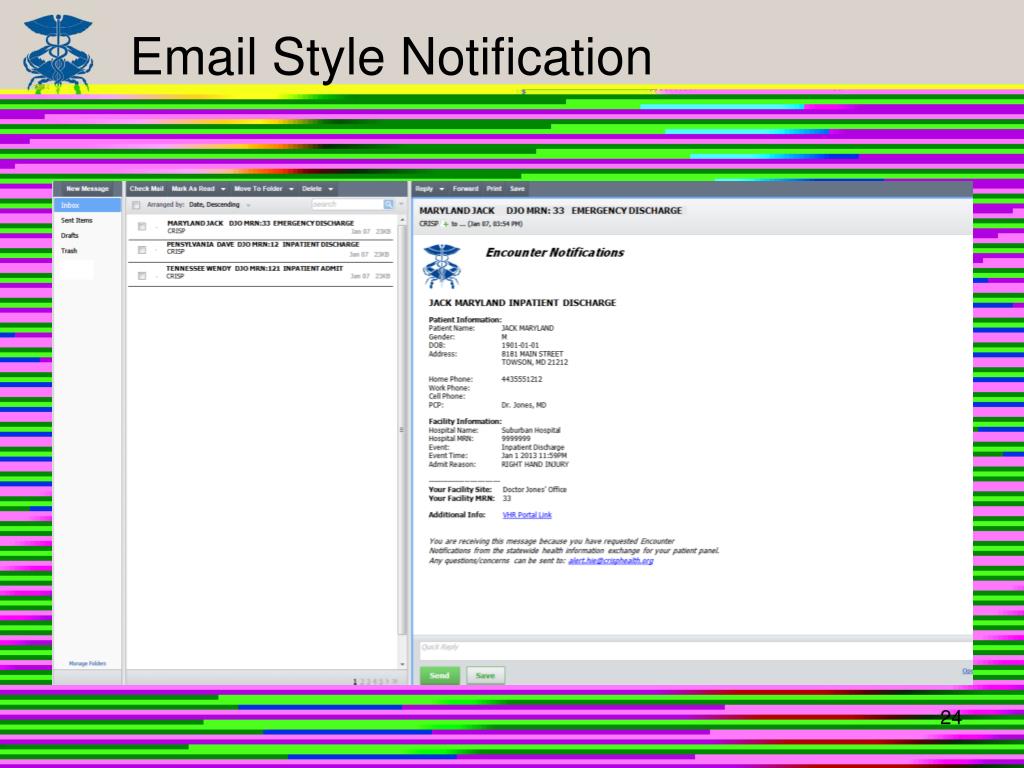
Task: Click the Encounter Notifications heading
Action: (x=554, y=253)
